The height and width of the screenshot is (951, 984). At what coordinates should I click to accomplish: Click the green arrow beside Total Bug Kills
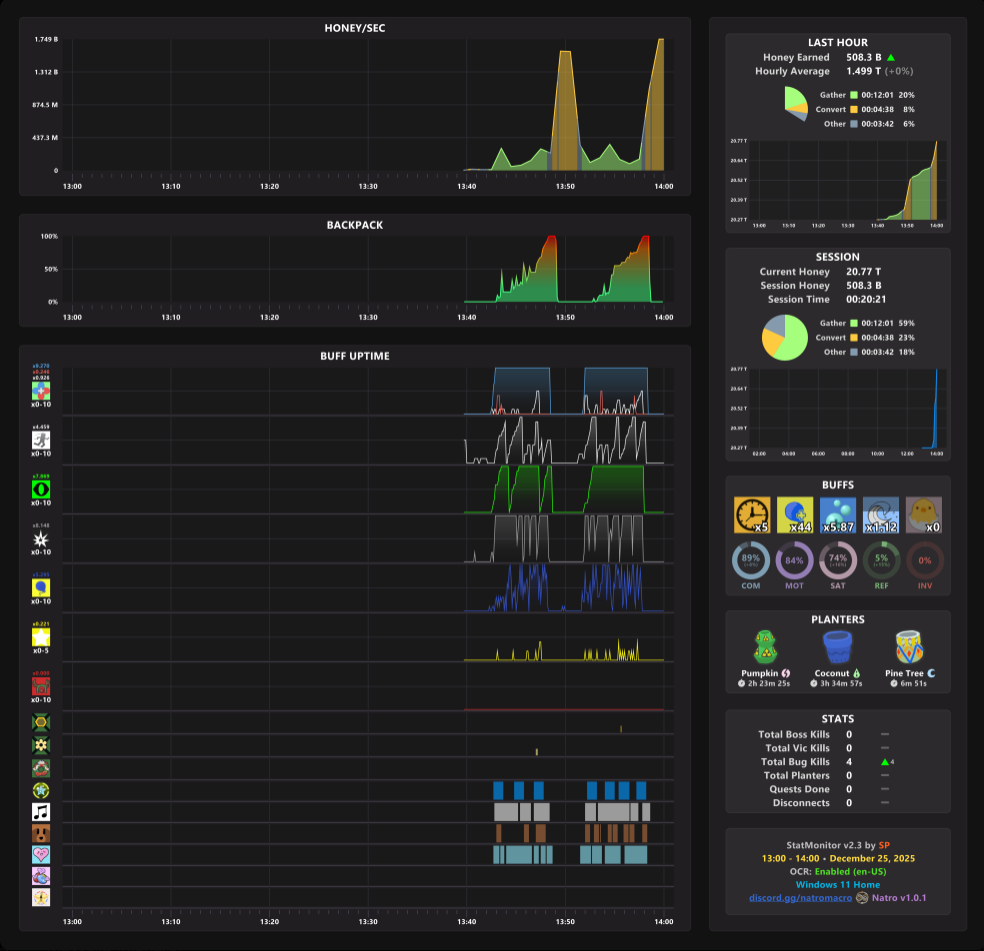pyautogui.click(x=884, y=762)
